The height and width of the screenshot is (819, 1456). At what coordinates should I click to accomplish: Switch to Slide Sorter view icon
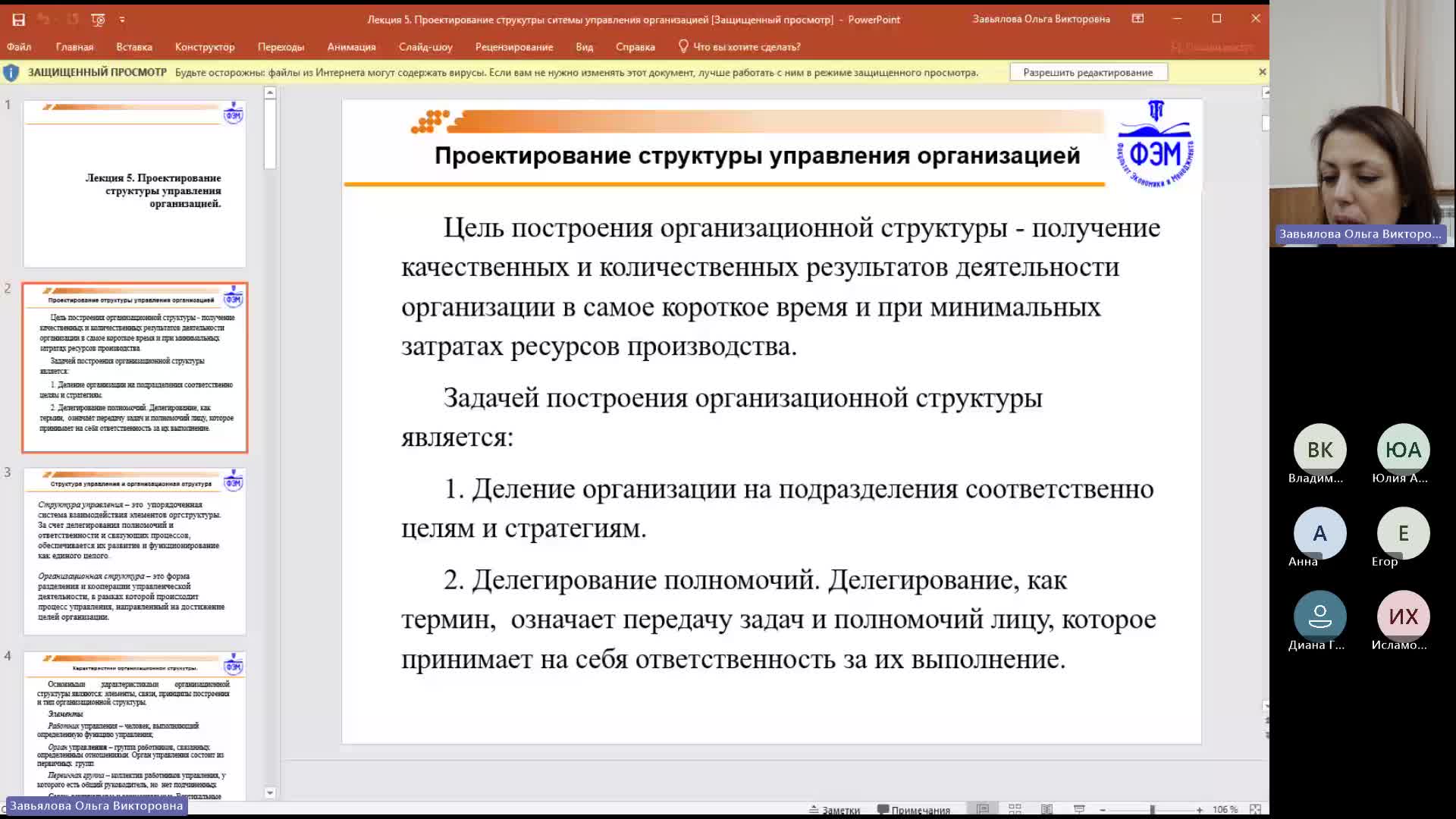[x=1015, y=809]
